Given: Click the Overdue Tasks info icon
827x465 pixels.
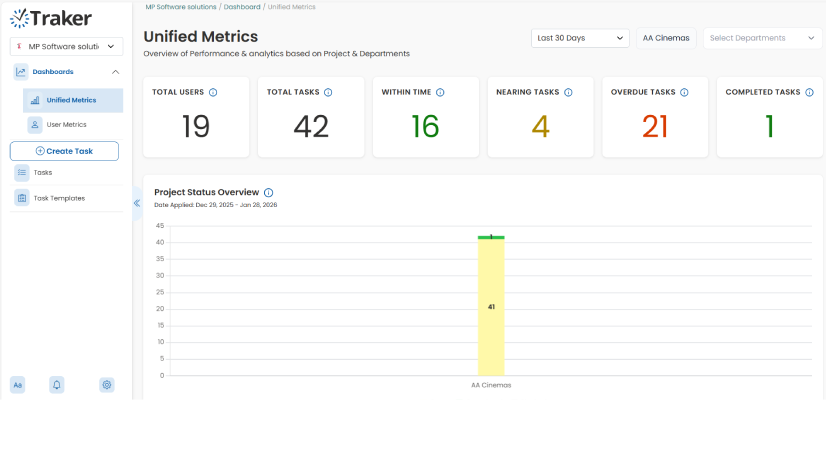Looking at the screenshot, I should (684, 92).
